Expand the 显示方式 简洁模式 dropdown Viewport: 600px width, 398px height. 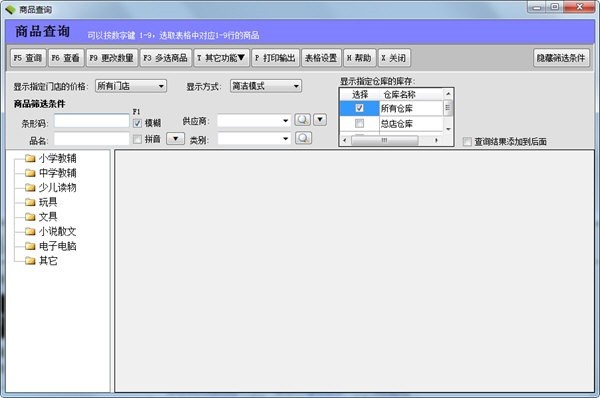coord(266,86)
